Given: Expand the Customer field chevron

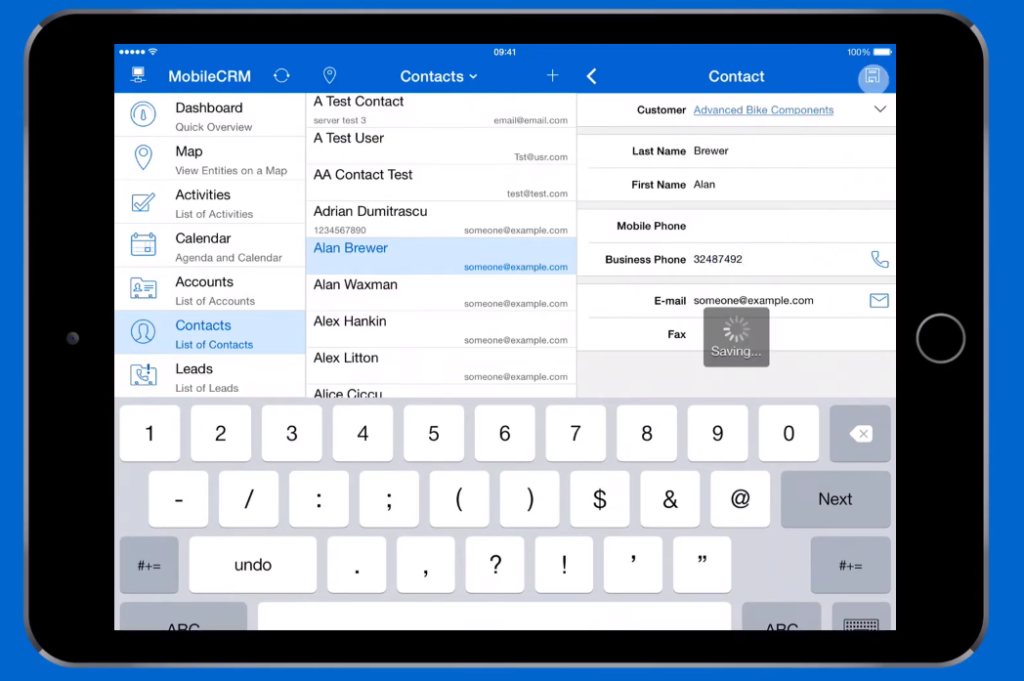Looking at the screenshot, I should click(880, 109).
